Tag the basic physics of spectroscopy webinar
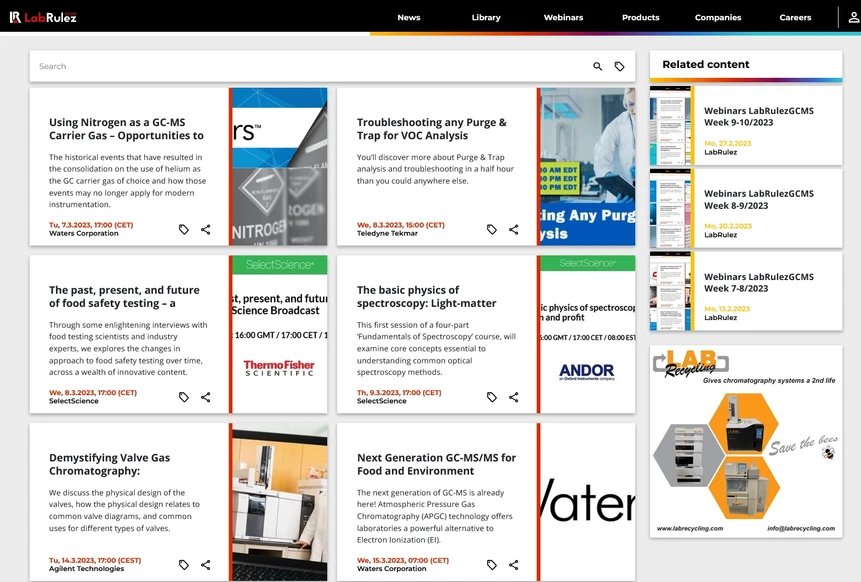 (492, 397)
